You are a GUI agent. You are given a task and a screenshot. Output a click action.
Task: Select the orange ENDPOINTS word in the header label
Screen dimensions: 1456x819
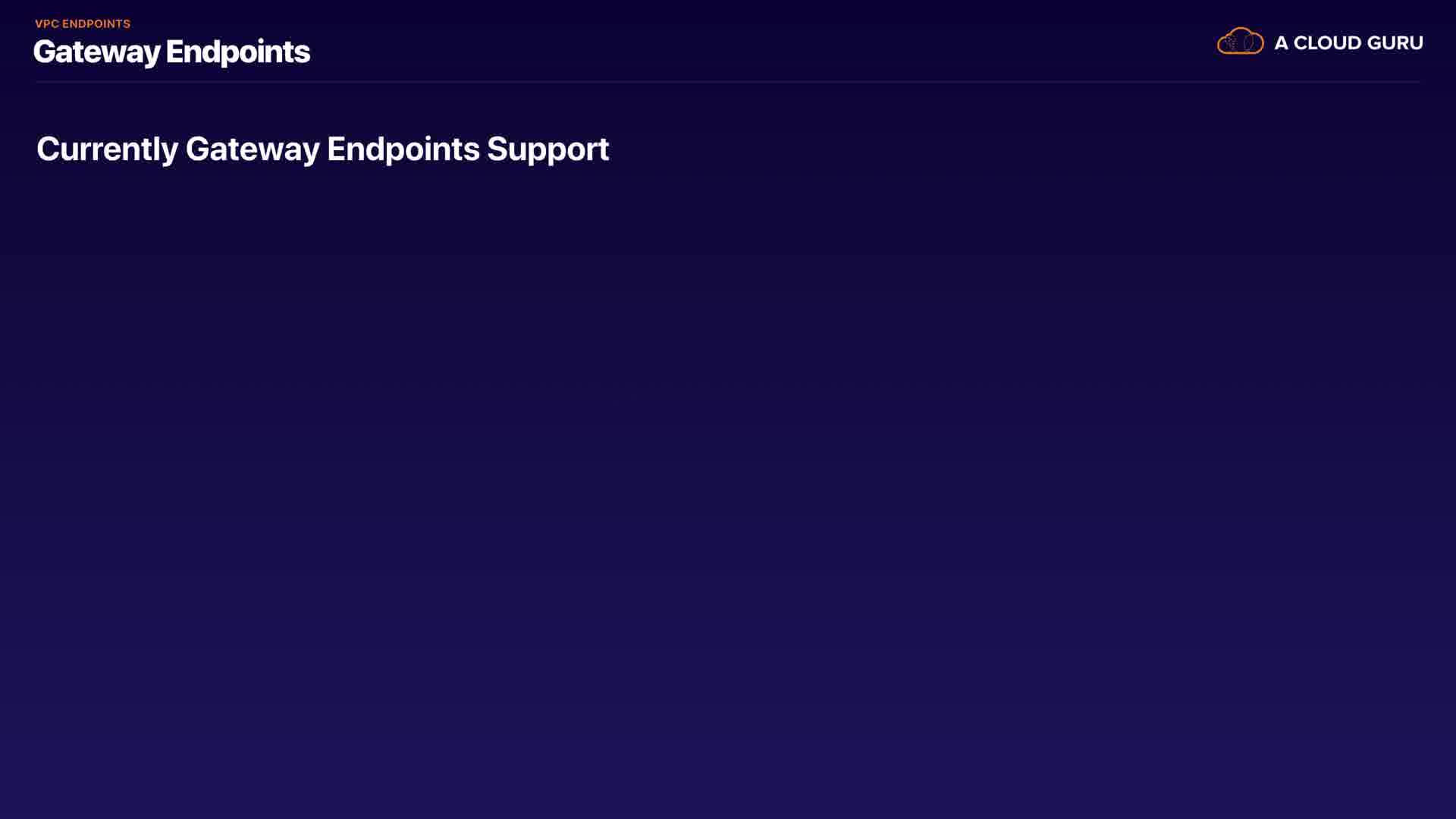(96, 24)
